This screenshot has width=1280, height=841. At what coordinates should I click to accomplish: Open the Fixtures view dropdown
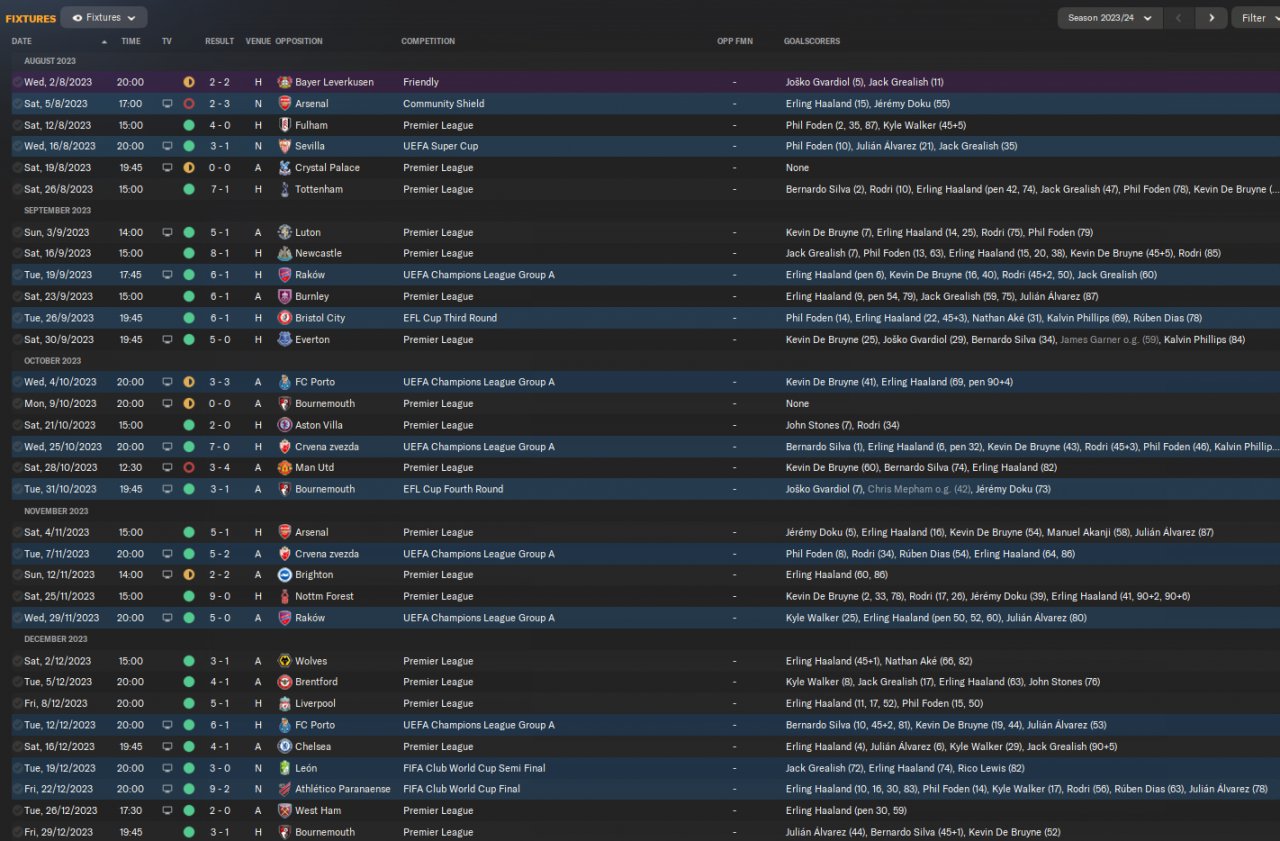pyautogui.click(x=104, y=18)
